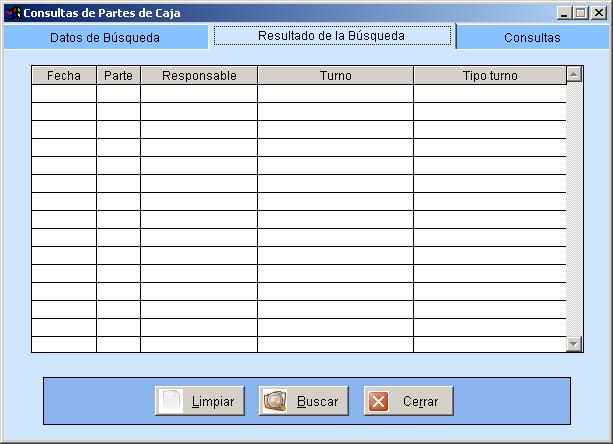
Task: Switch to Datos de Búsqueda tab
Action: (x=105, y=37)
